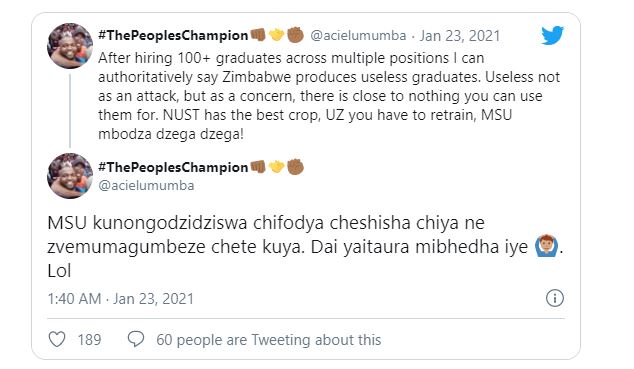The height and width of the screenshot is (369, 634).
Task: Click the person gesturing emoji in tweet
Action: [x=547, y=246]
